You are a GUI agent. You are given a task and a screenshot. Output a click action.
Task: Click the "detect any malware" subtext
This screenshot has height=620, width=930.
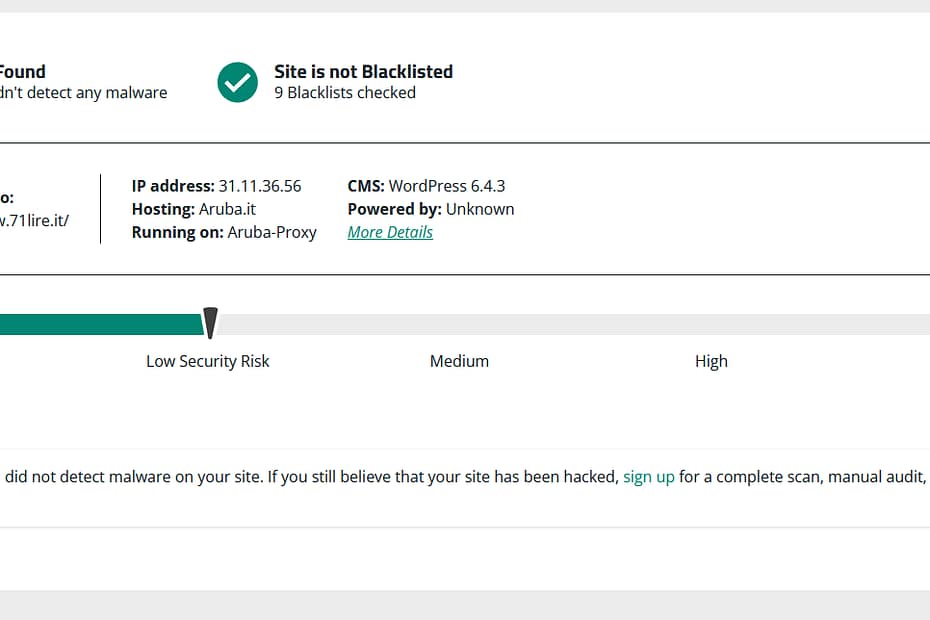[84, 93]
